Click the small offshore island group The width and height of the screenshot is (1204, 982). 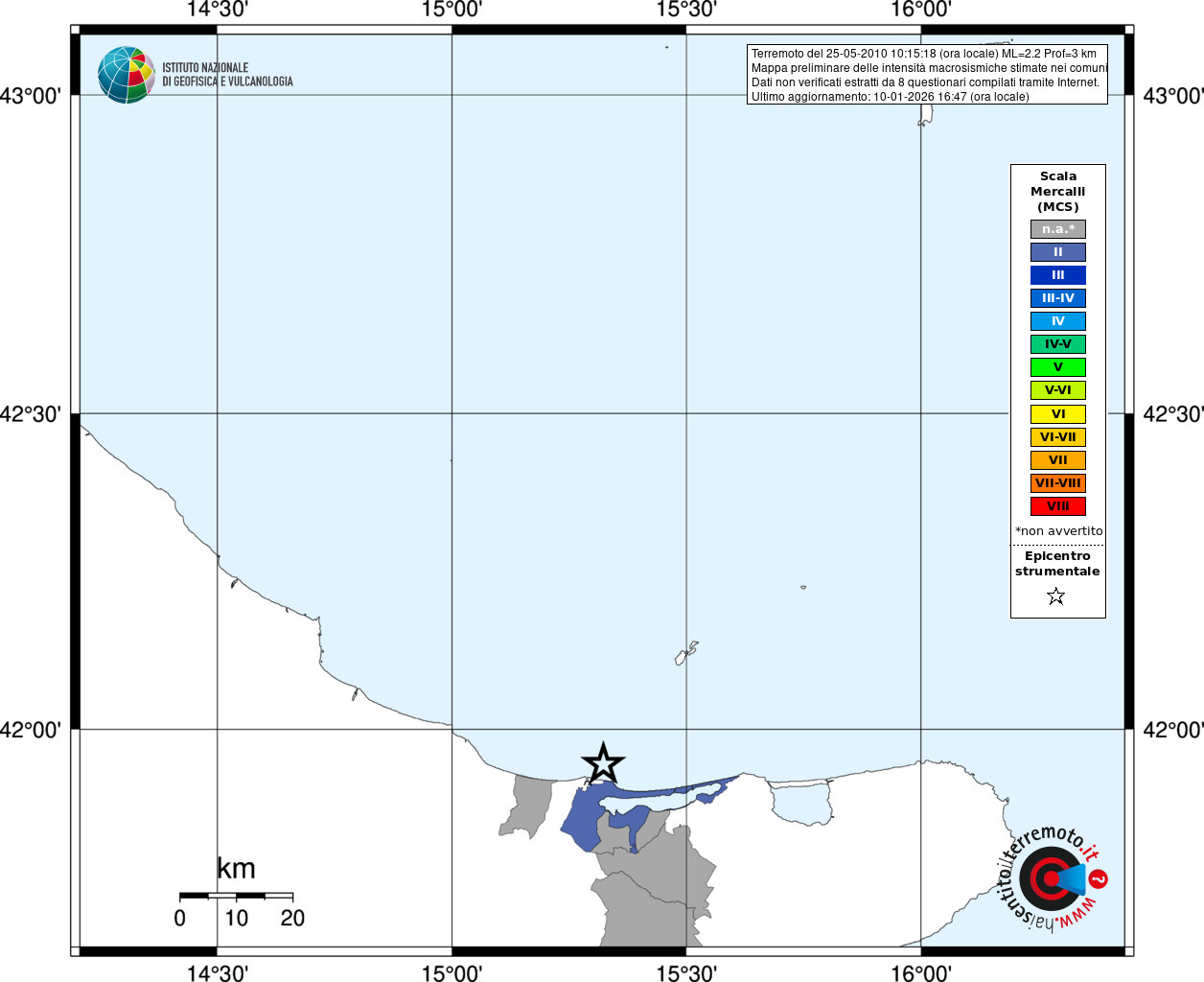686,652
